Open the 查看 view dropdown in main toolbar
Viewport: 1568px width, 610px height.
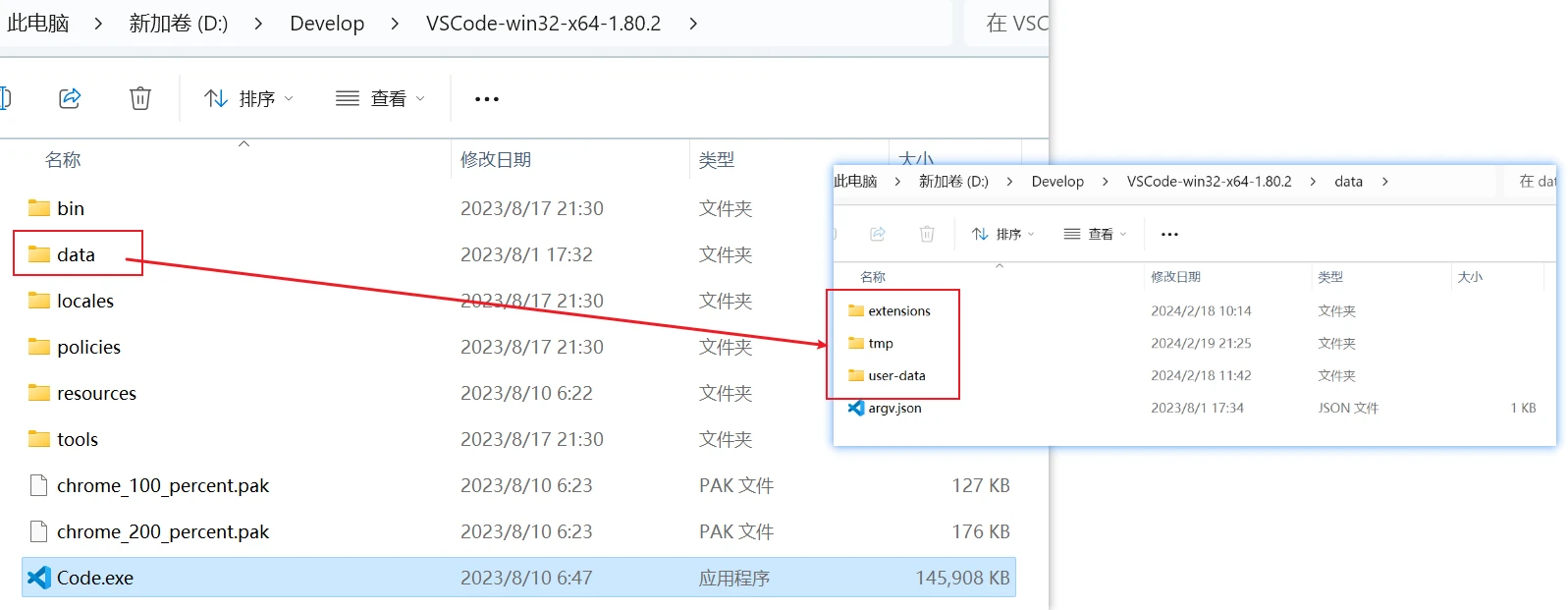pyautogui.click(x=380, y=98)
